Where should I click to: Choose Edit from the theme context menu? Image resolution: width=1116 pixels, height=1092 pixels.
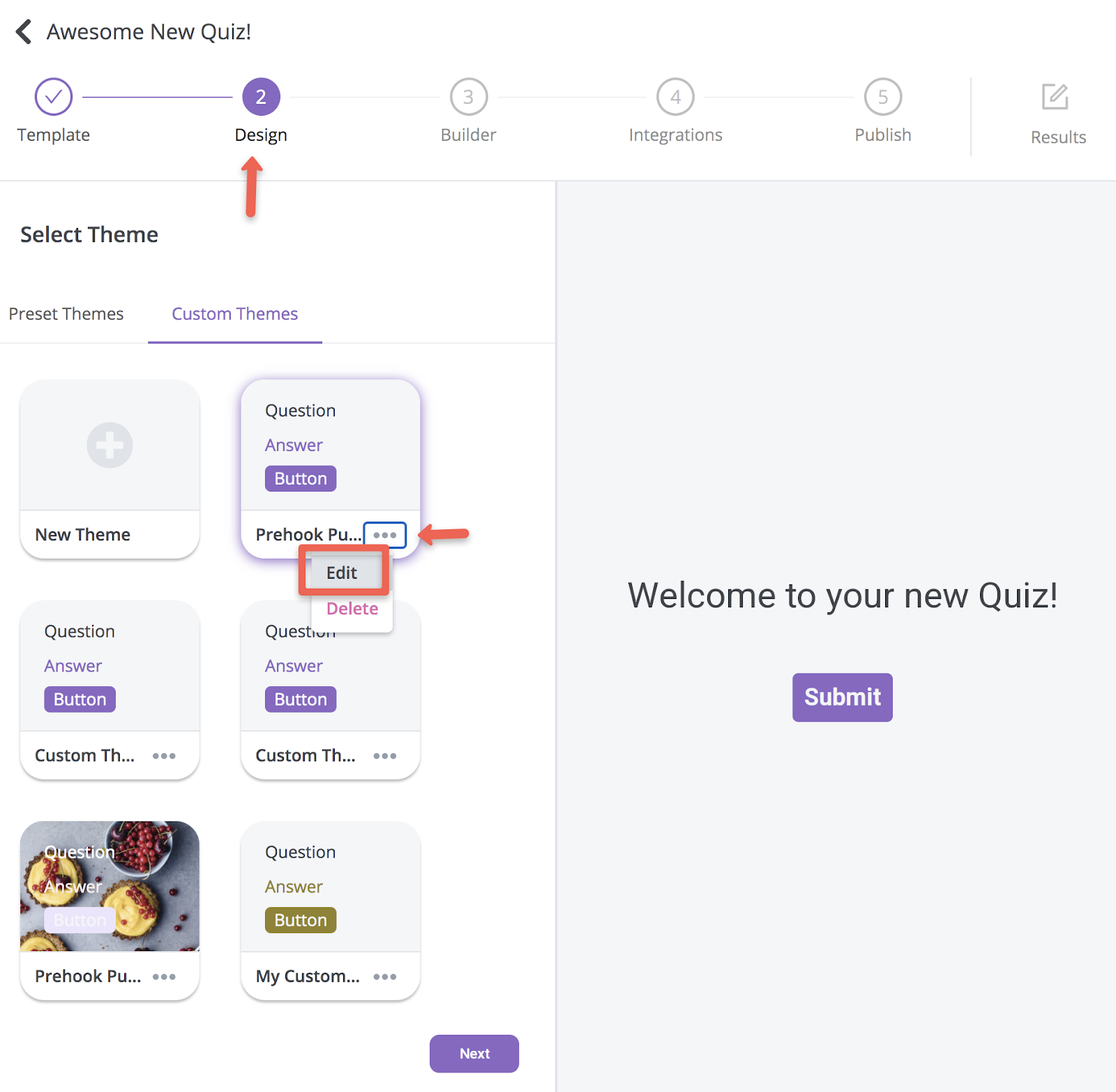(342, 572)
